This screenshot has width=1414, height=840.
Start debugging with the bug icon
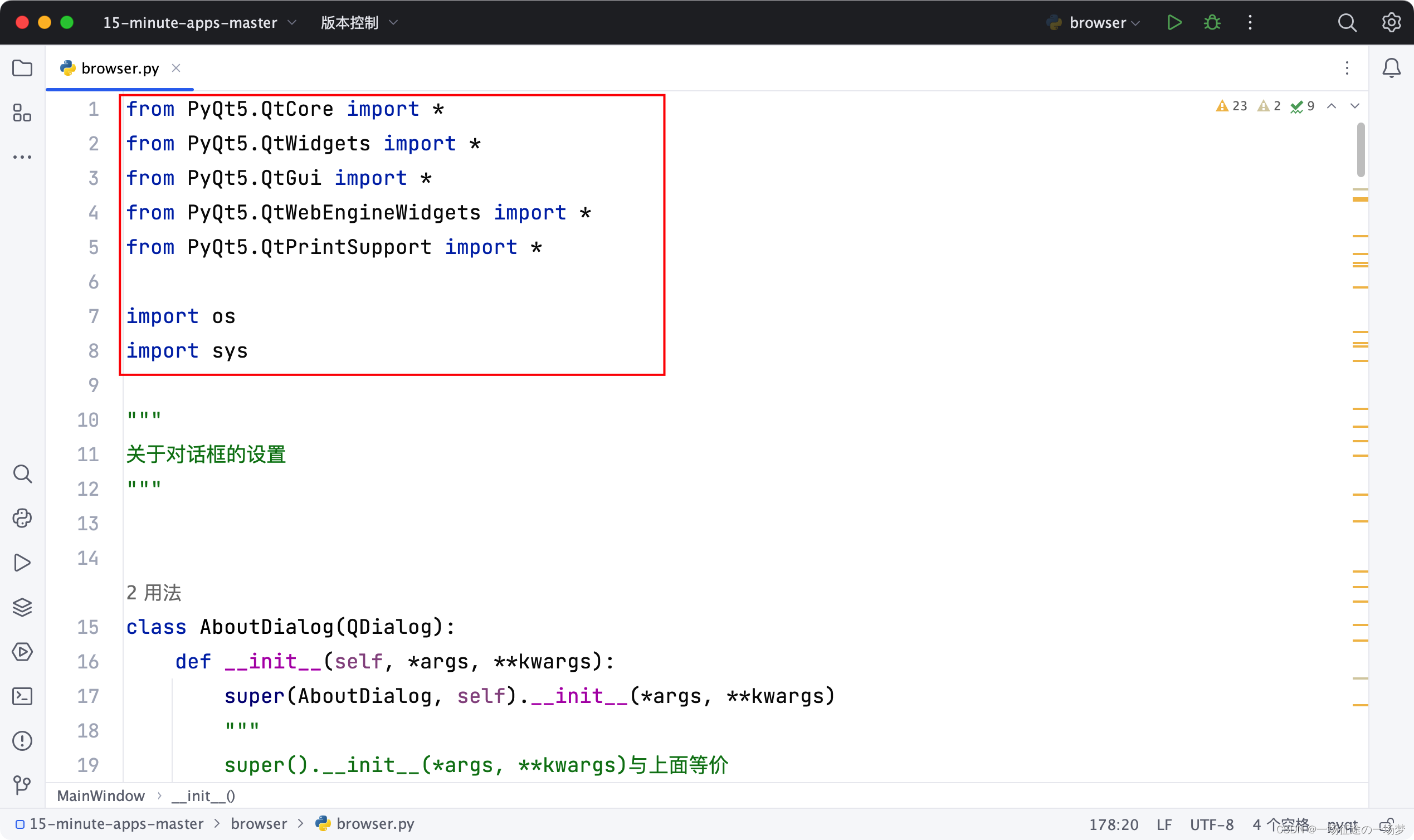tap(1212, 23)
